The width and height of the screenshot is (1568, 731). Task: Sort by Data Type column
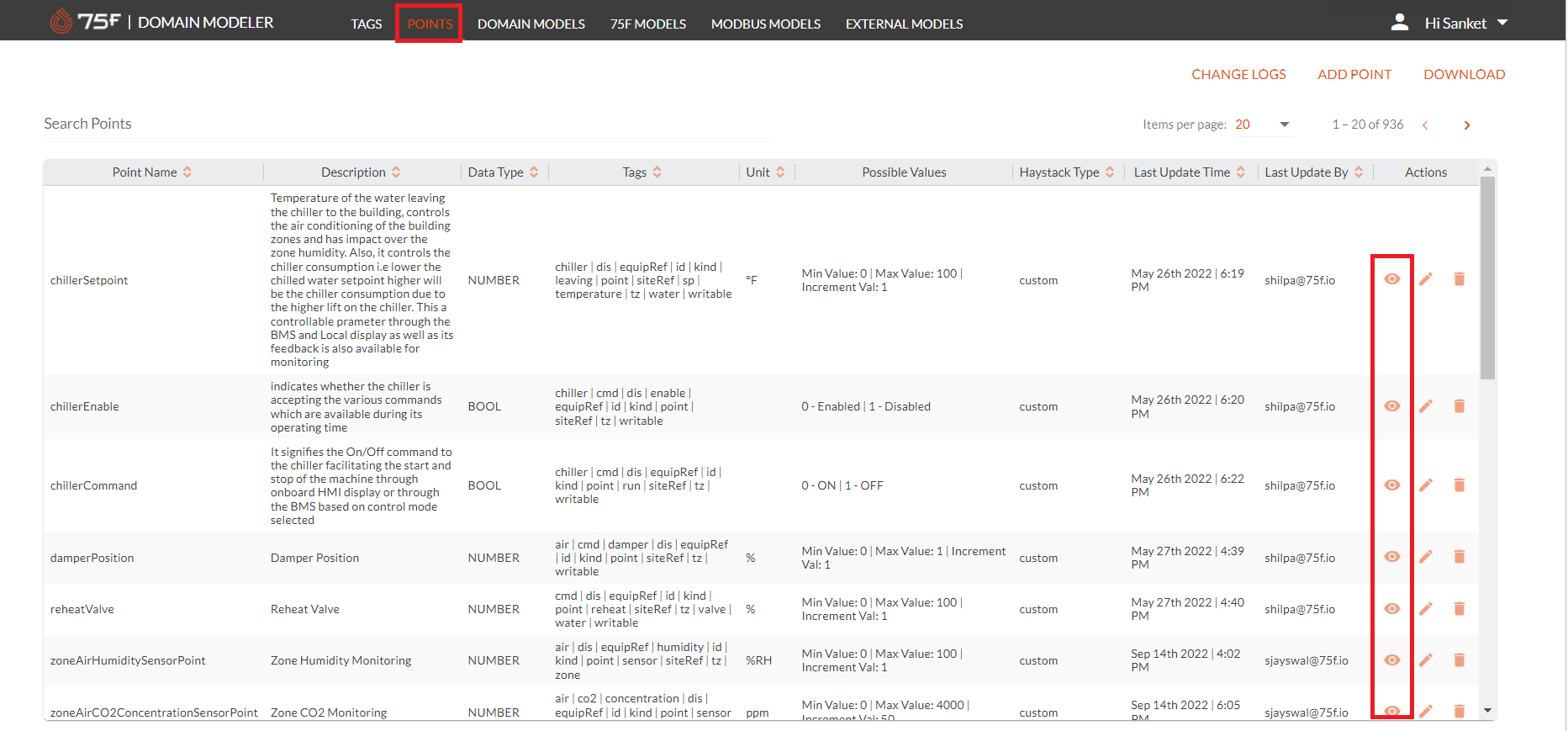[x=534, y=172]
